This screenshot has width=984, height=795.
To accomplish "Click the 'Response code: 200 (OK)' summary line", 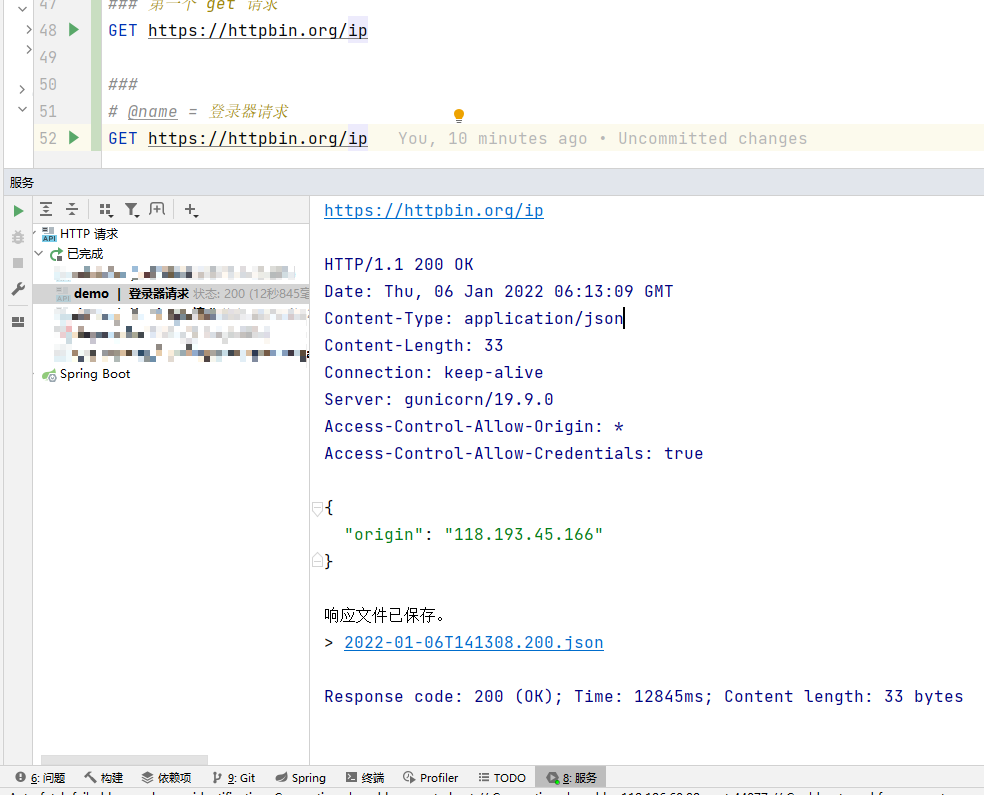I will (644, 696).
